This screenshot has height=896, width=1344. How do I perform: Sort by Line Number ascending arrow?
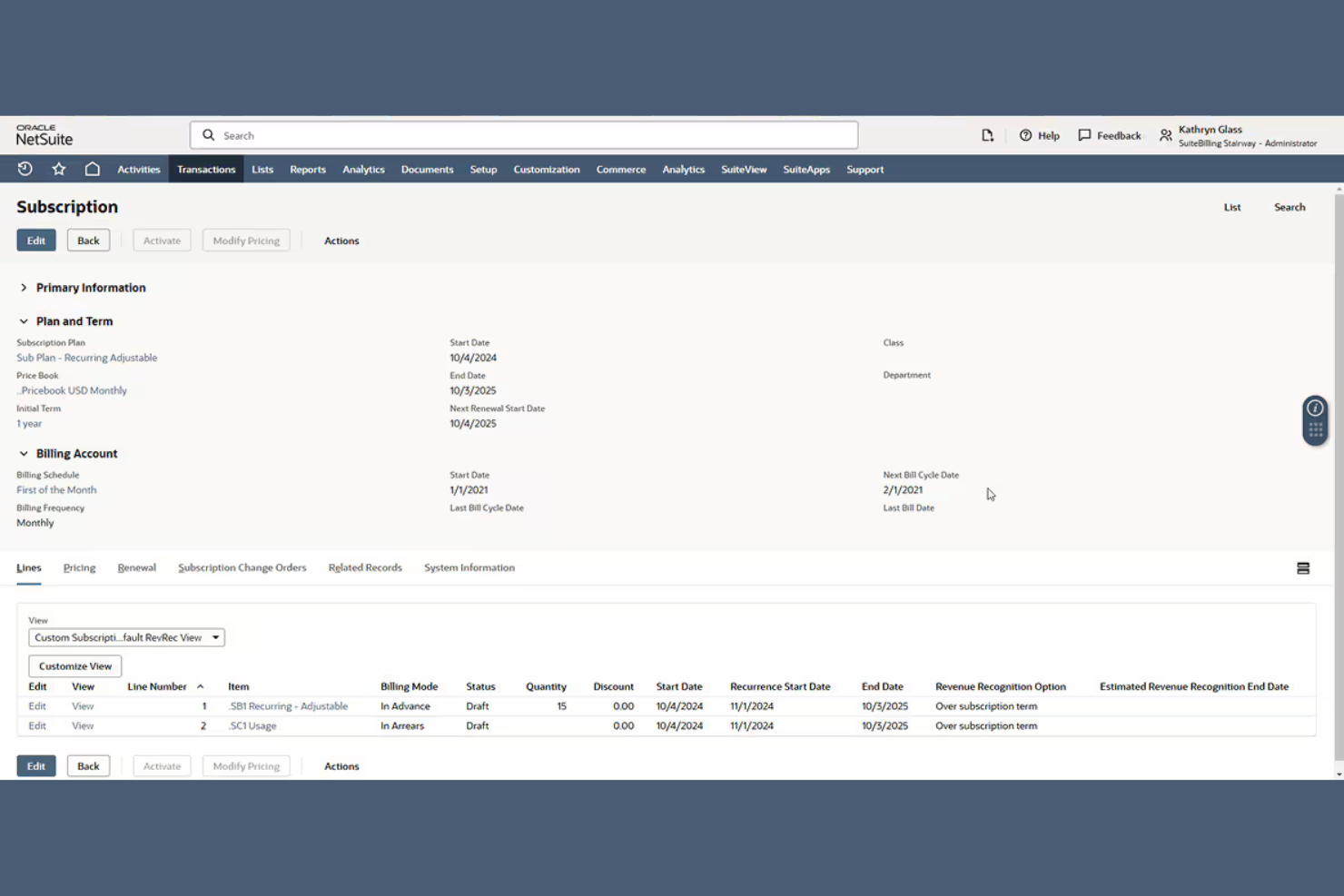pyautogui.click(x=201, y=686)
